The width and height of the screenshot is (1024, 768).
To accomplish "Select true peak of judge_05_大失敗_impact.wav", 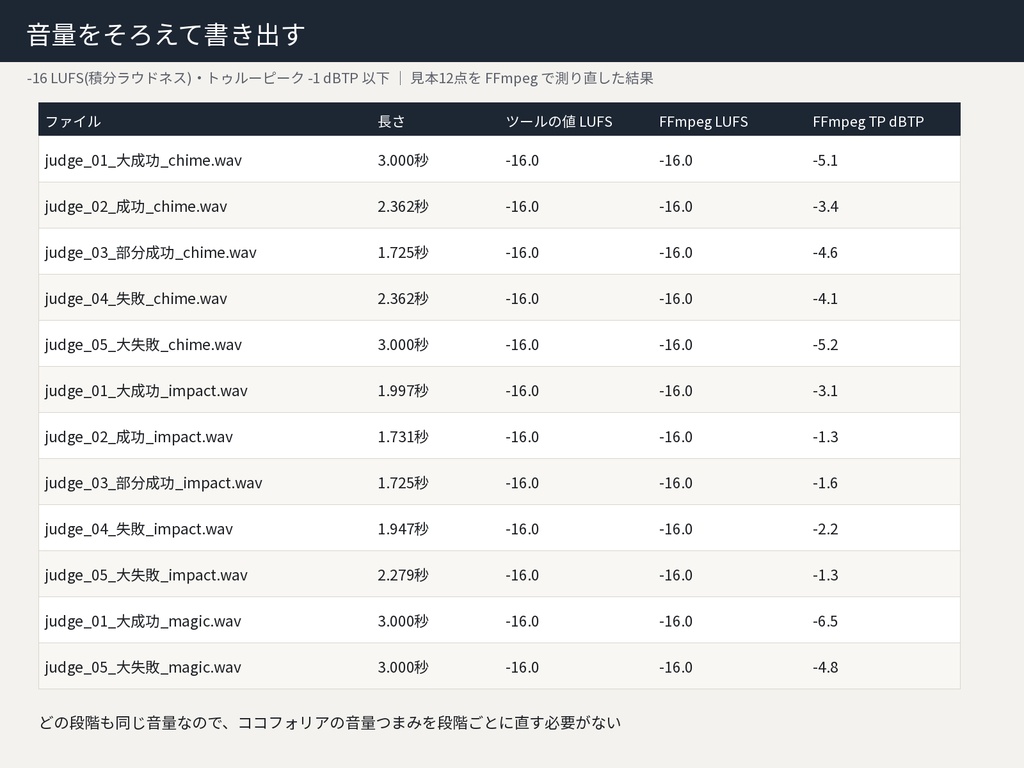I will 825,575.
